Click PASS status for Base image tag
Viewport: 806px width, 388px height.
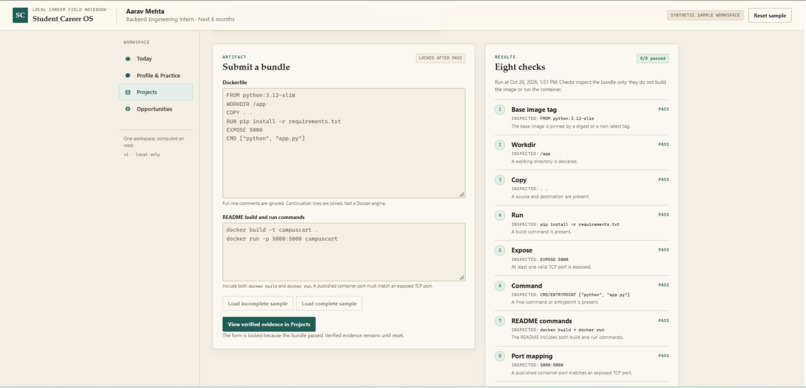[663, 109]
